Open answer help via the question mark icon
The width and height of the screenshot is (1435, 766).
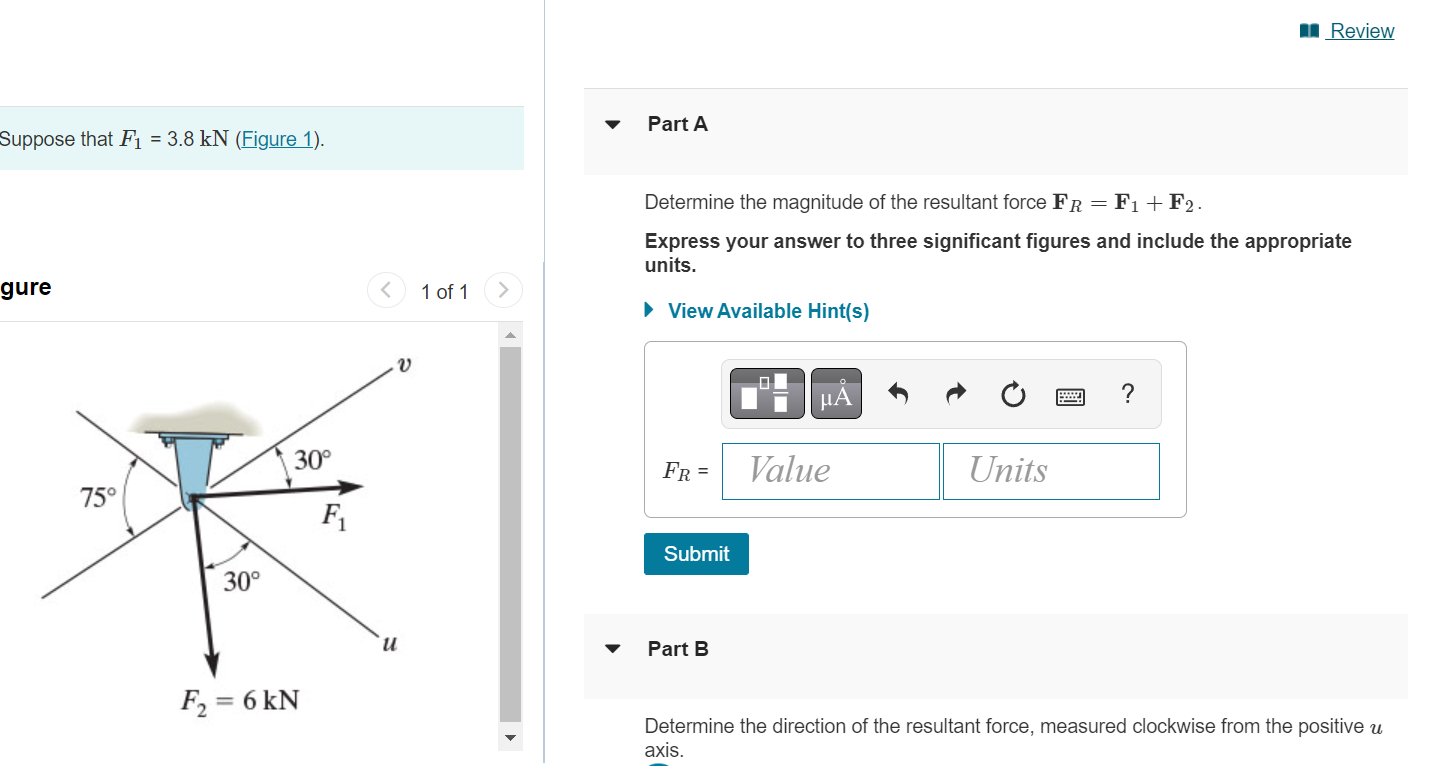[x=1127, y=394]
